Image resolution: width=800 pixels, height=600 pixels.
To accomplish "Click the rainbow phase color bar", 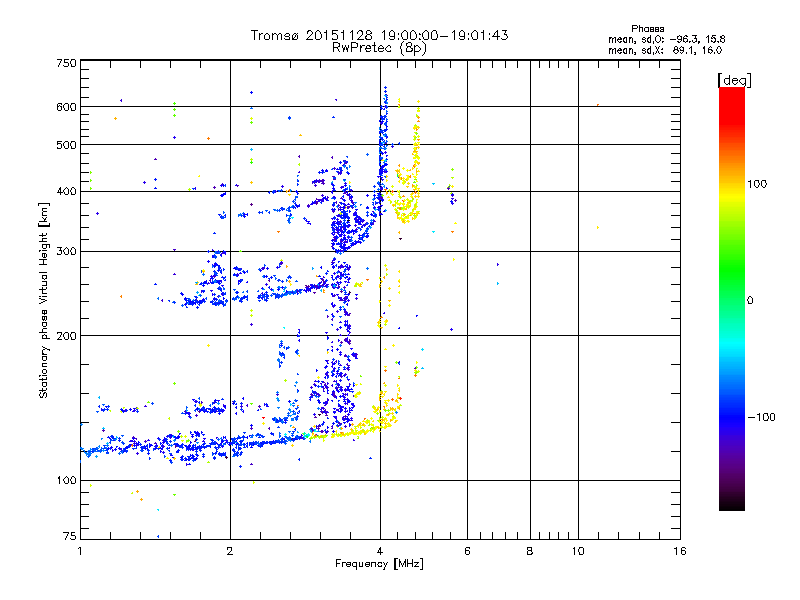I will pos(732,298).
